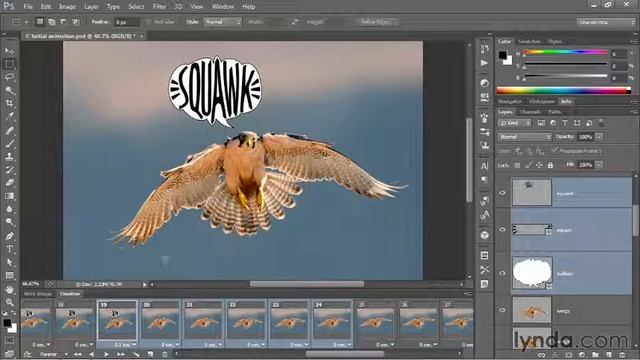Select the Eyedropper tool
The height and width of the screenshot is (360, 640).
click(9, 116)
